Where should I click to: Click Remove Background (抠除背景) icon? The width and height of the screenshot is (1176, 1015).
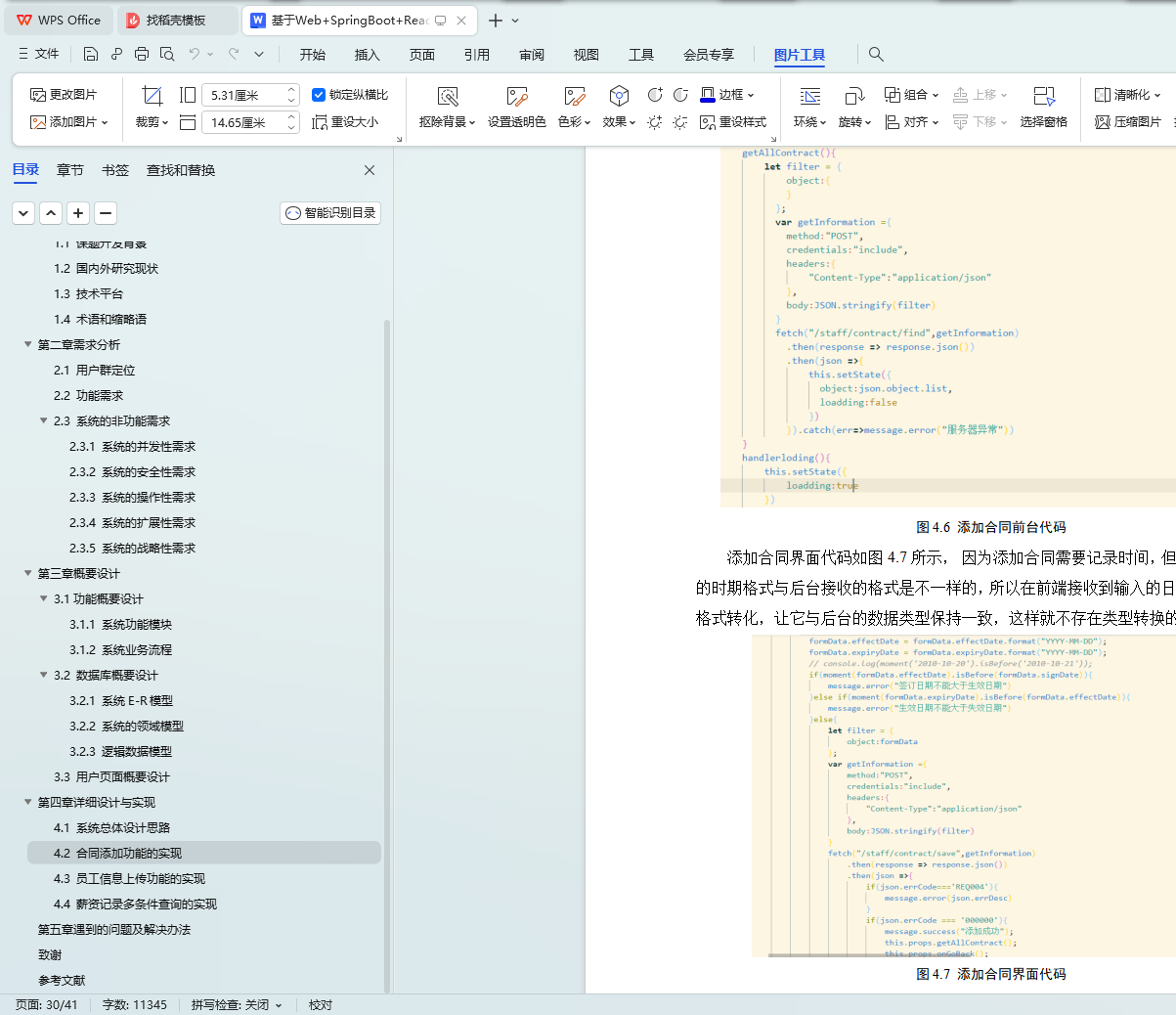pos(448,96)
